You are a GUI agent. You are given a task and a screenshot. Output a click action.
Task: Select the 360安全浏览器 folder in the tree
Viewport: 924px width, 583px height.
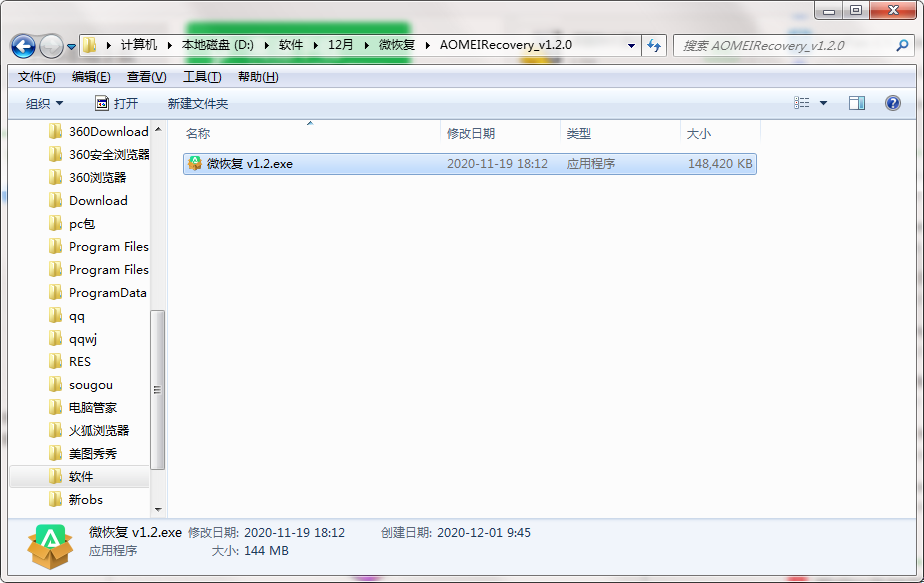tap(109, 154)
